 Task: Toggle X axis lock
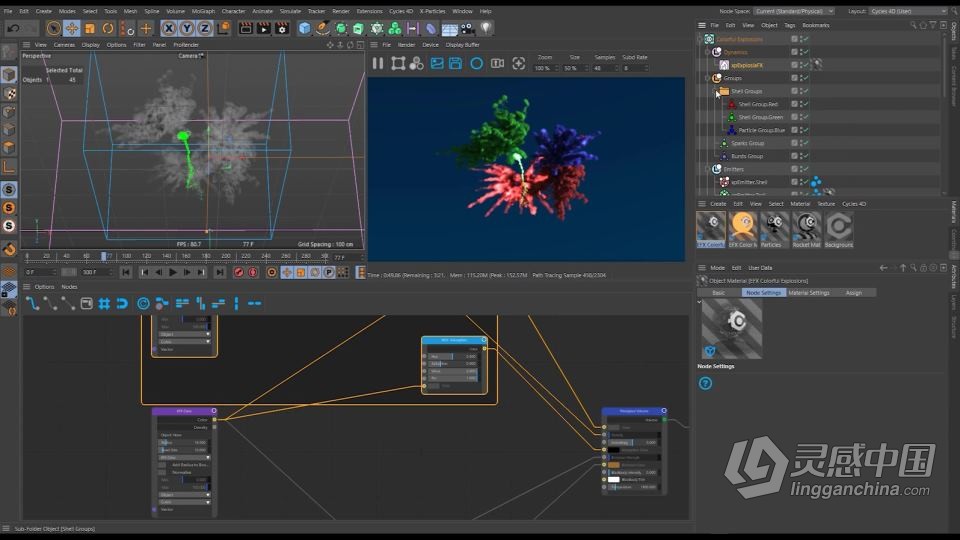coord(169,28)
